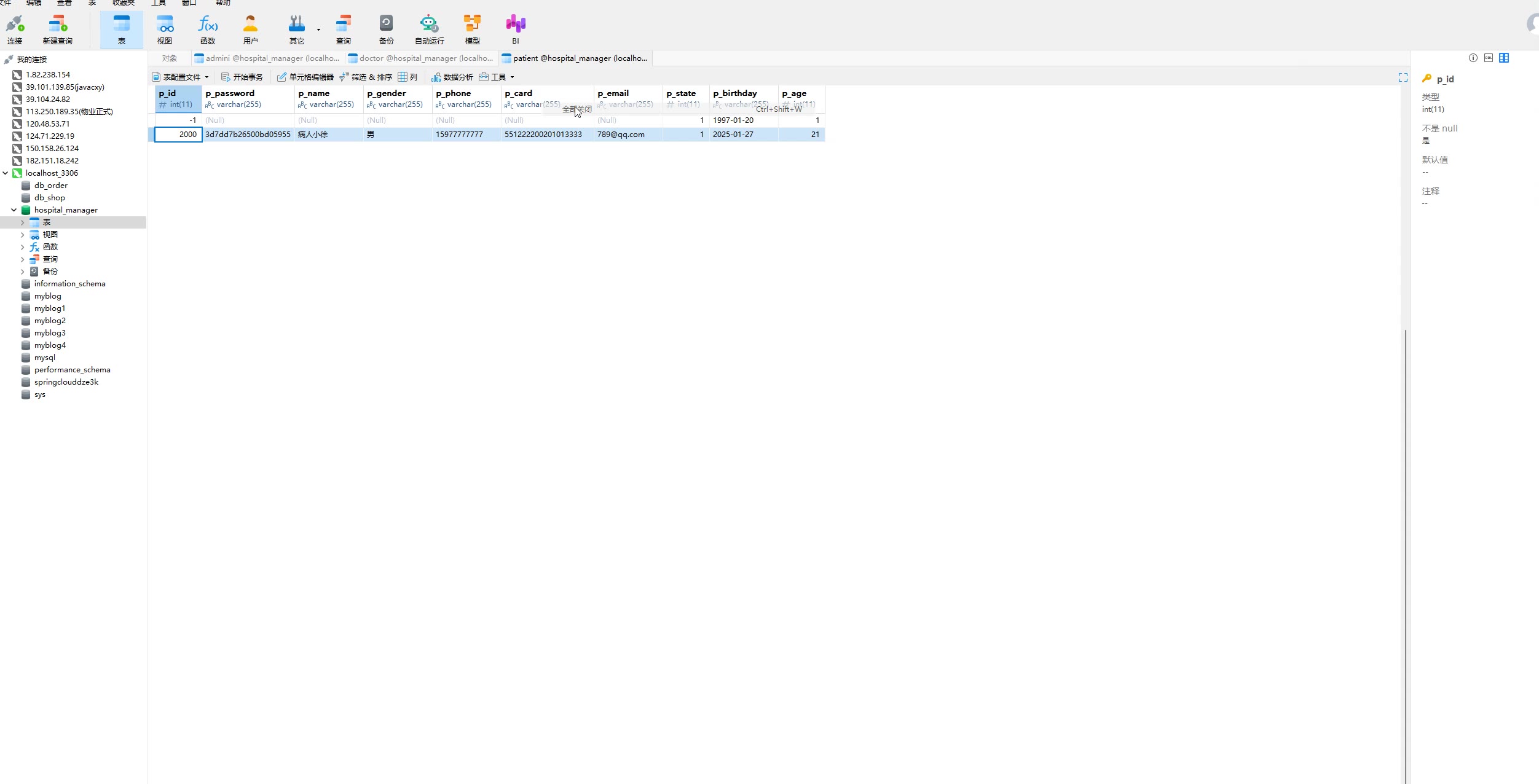Switch to the doctor @hospital_manager tab
This screenshot has width=1539, height=784.
coord(422,58)
